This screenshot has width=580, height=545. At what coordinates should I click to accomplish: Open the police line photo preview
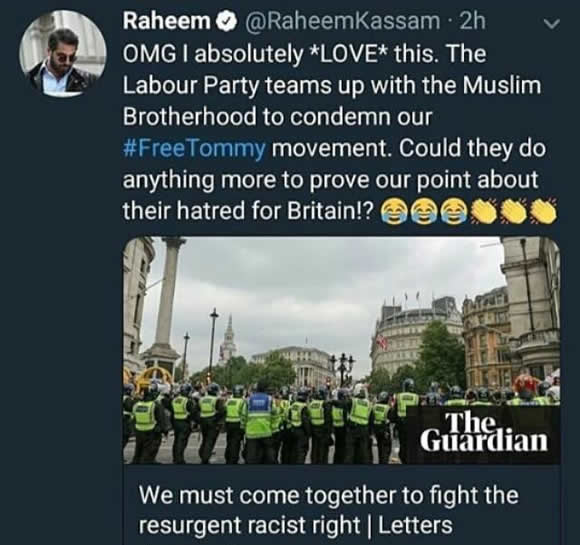pyautogui.click(x=341, y=350)
